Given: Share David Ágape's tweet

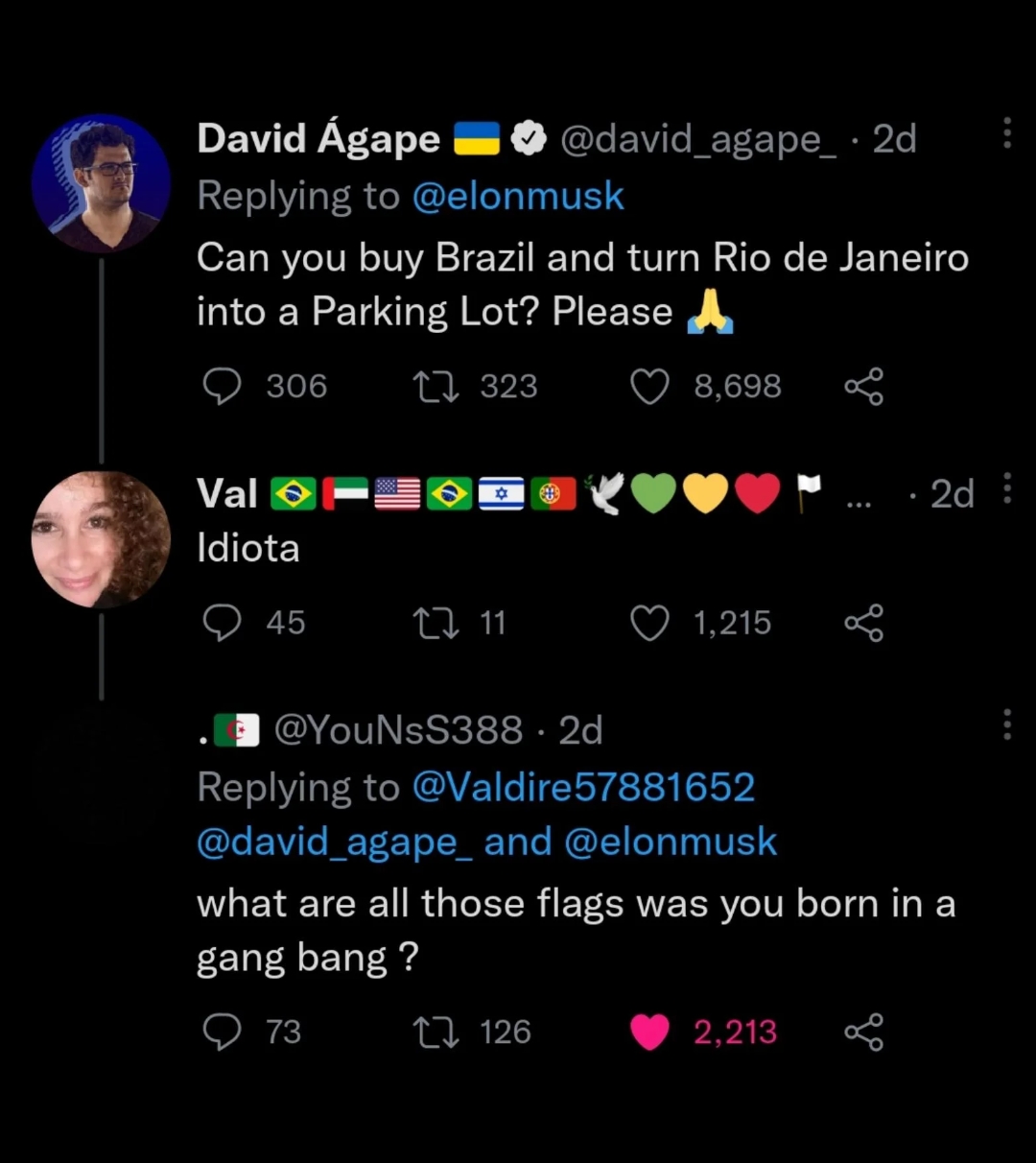Looking at the screenshot, I should [x=863, y=387].
